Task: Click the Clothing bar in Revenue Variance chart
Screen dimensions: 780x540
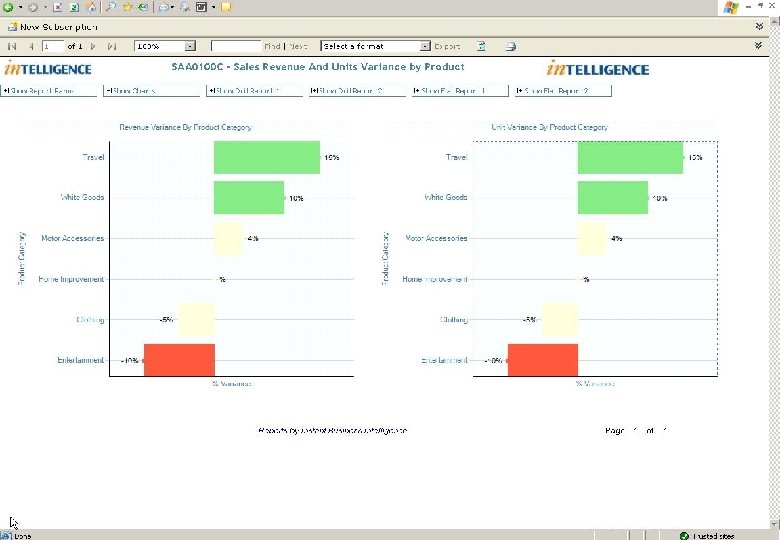Action: click(196, 319)
